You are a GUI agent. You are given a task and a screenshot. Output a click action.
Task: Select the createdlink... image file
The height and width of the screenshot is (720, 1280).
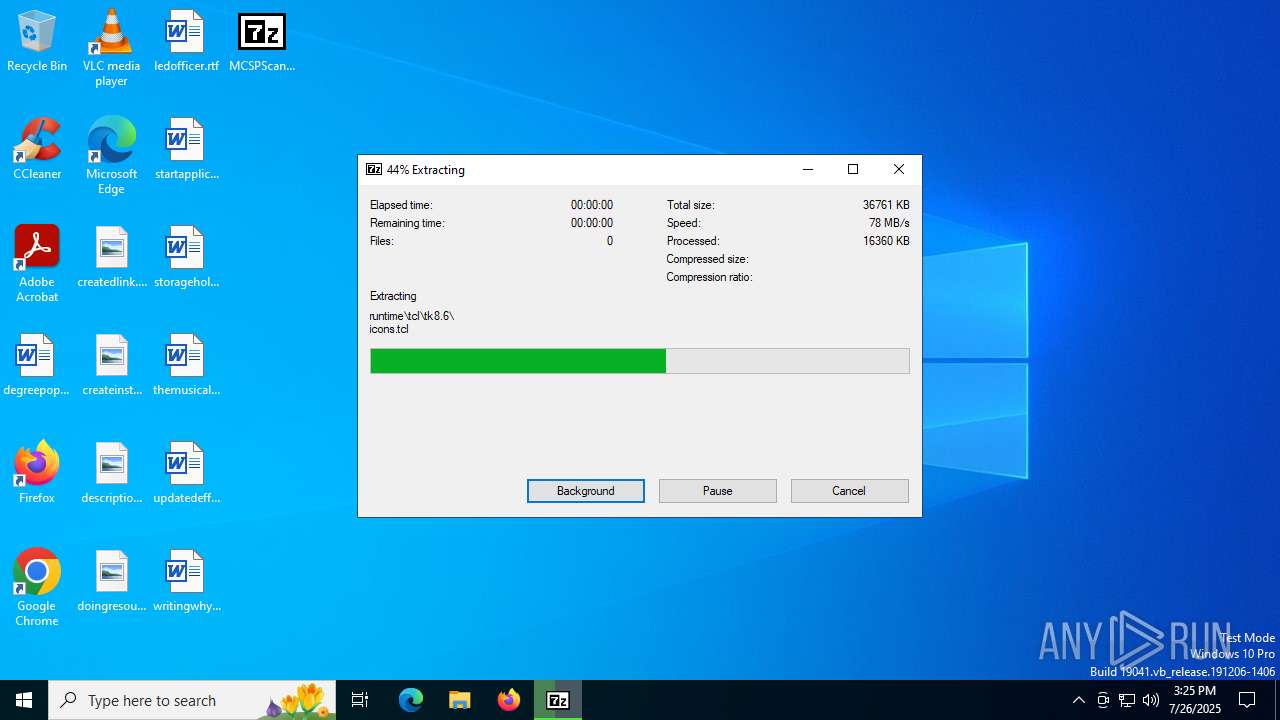click(x=111, y=257)
